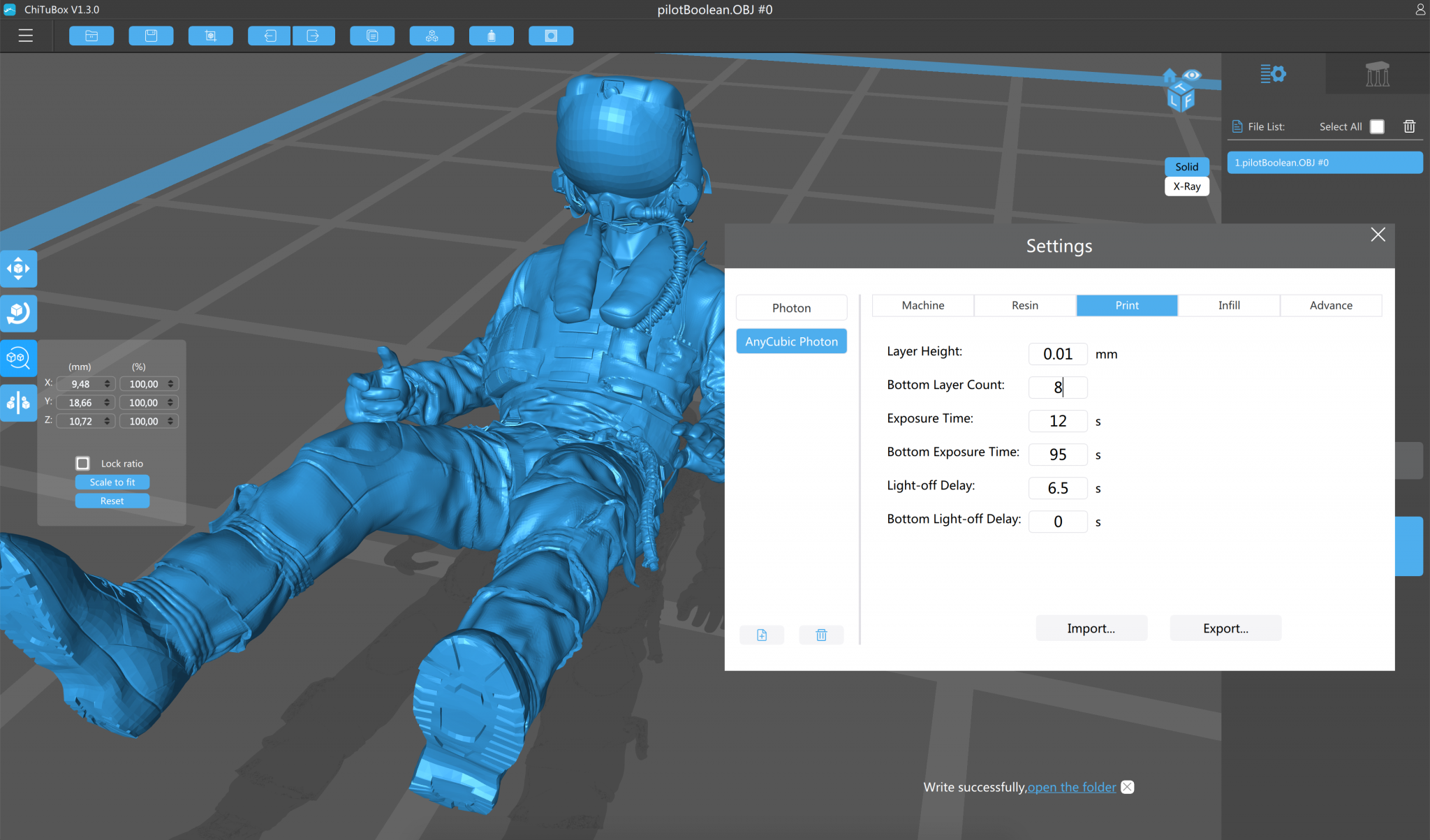Open the hamburger main menu
This screenshot has width=1430, height=840.
pyautogui.click(x=26, y=36)
